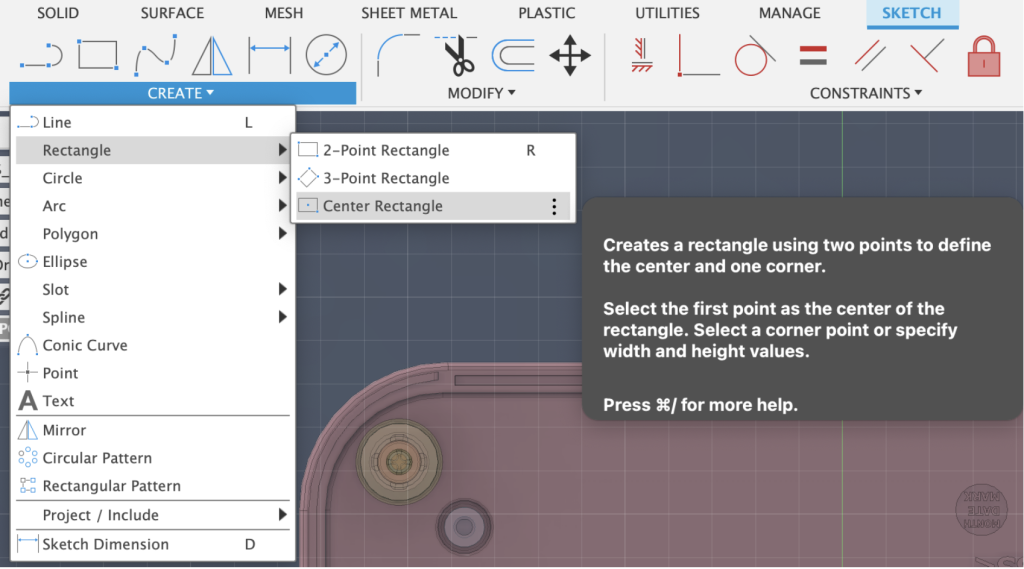Expand the Arc submenu
The height and width of the screenshot is (569, 1024).
click(x=153, y=206)
